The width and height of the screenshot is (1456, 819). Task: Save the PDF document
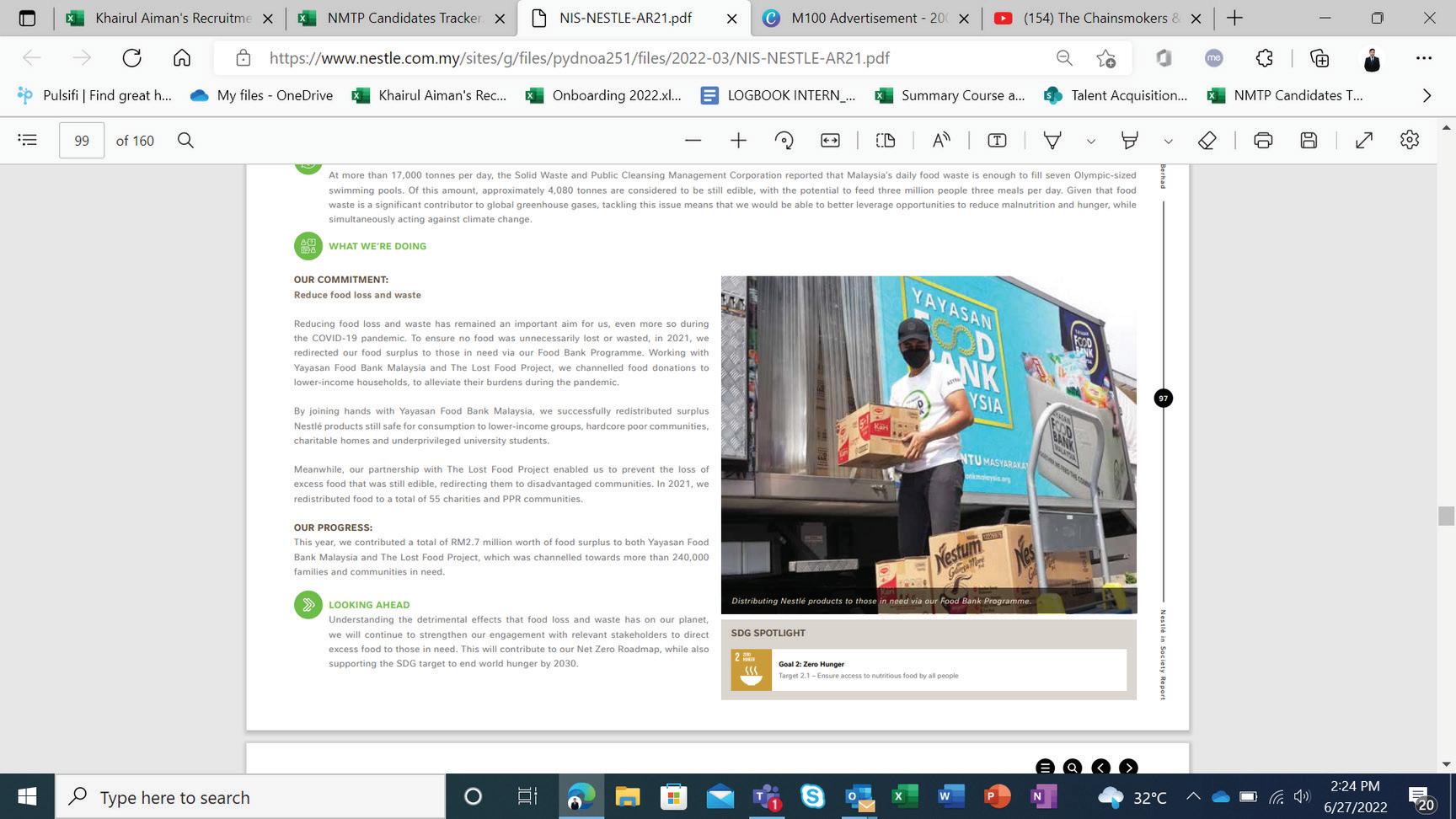point(1309,140)
